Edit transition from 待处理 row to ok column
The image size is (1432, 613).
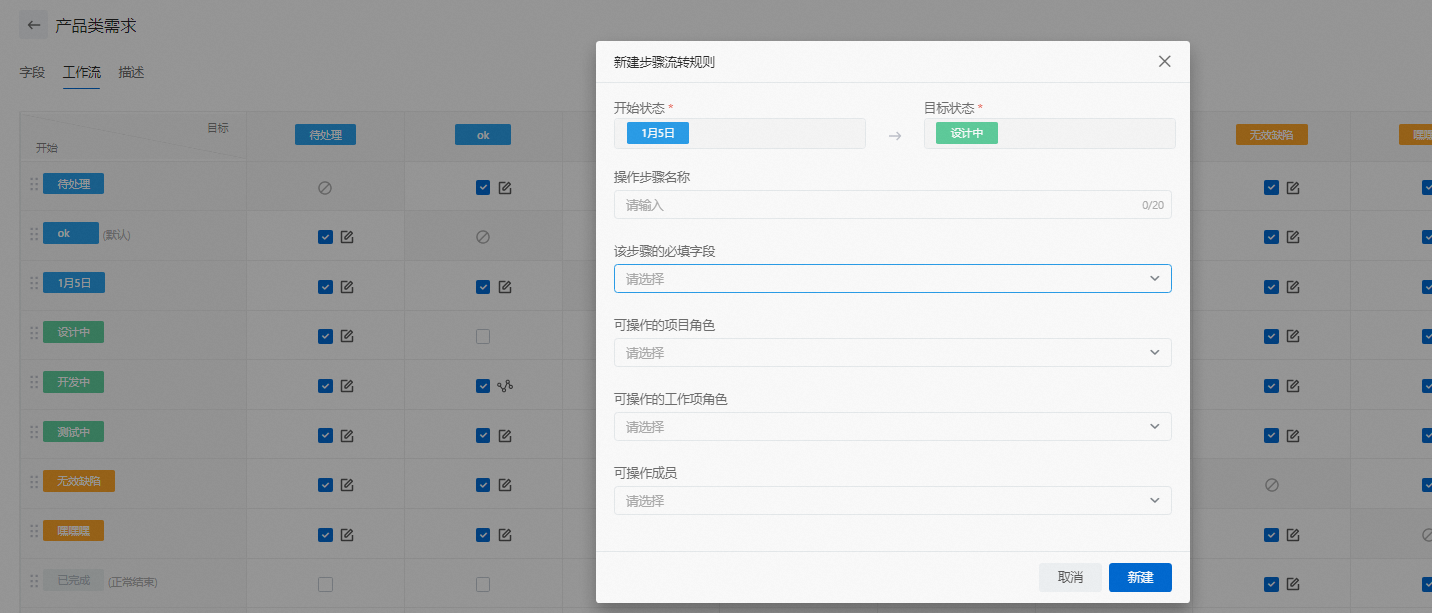click(505, 187)
